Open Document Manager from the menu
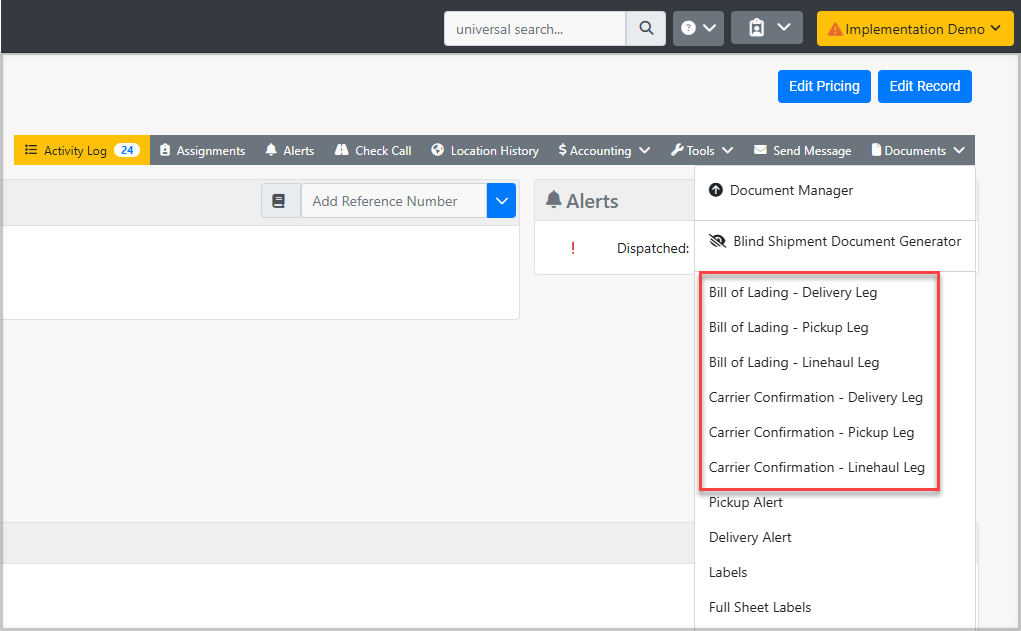The width and height of the screenshot is (1021, 631). (x=790, y=190)
